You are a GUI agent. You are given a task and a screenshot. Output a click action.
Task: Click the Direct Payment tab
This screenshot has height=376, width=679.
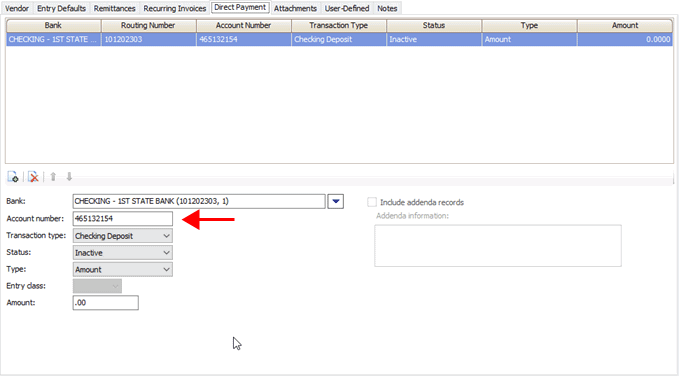[240, 7]
